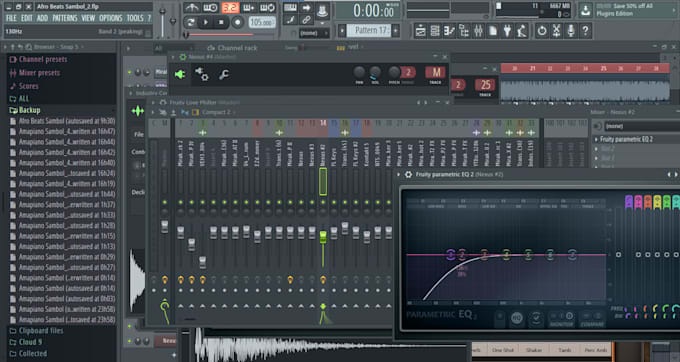Open the Save 50% off news banner
This screenshot has height=362, width=680.
coord(636,10)
